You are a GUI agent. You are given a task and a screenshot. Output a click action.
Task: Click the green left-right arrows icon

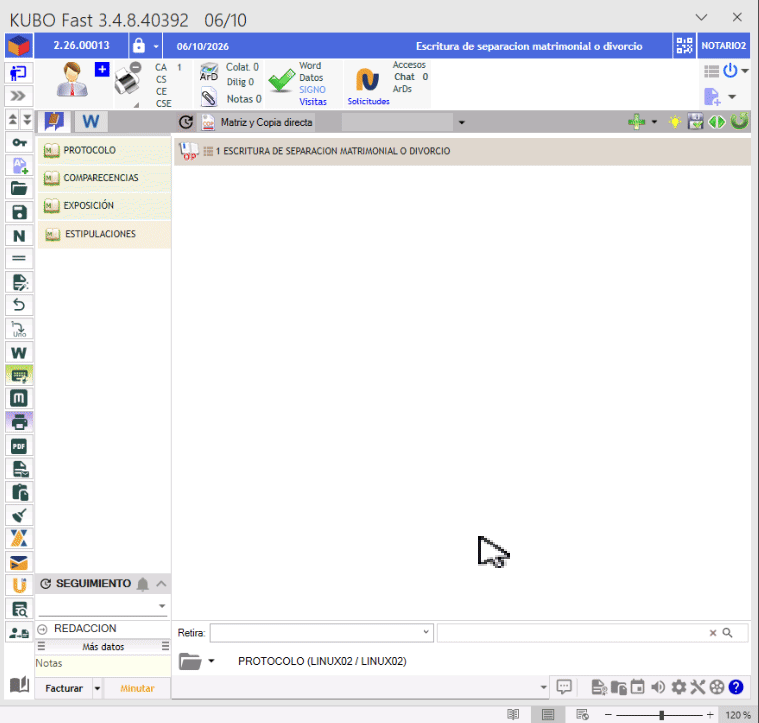coord(716,122)
